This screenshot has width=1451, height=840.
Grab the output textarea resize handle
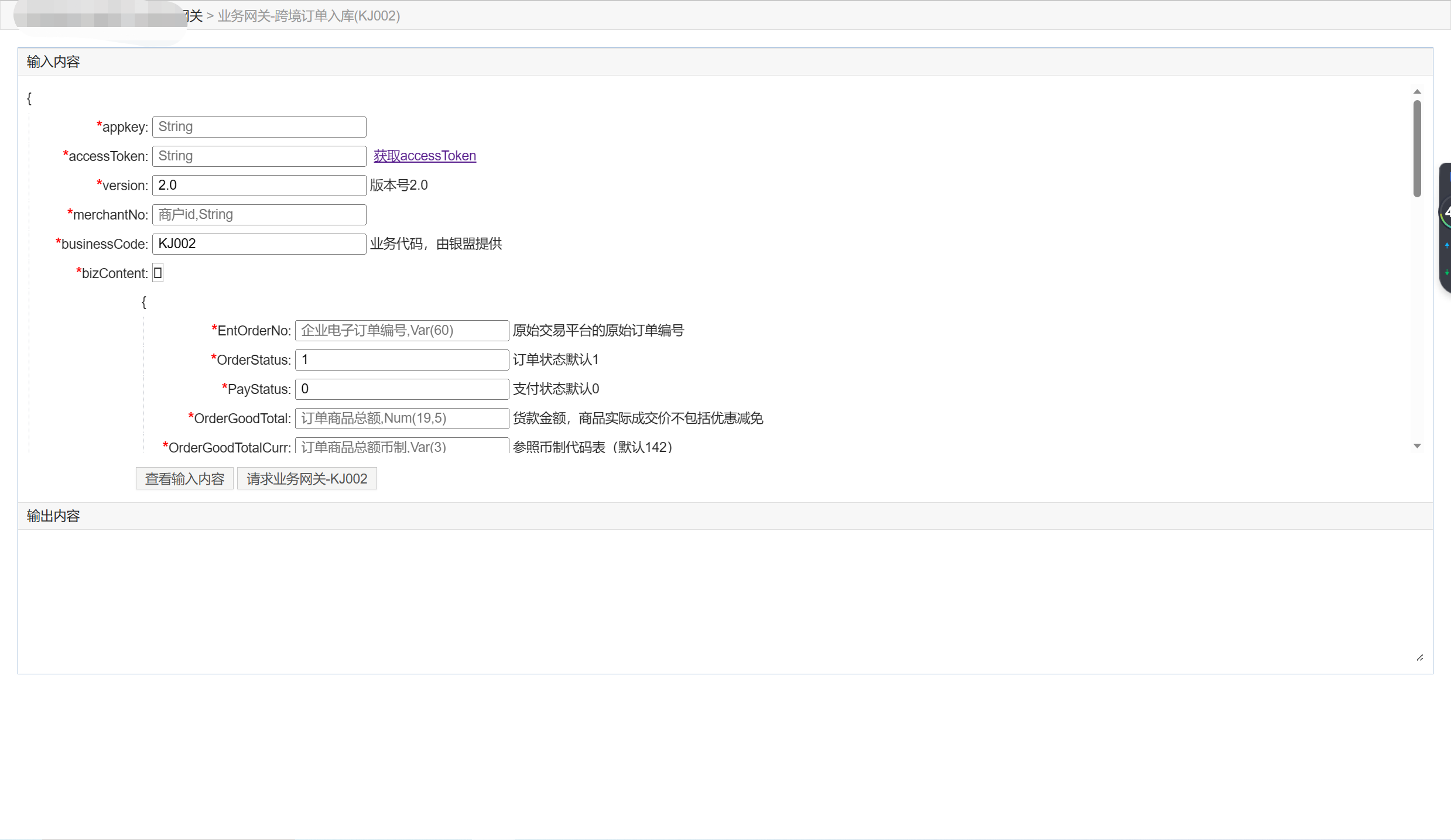point(1420,658)
